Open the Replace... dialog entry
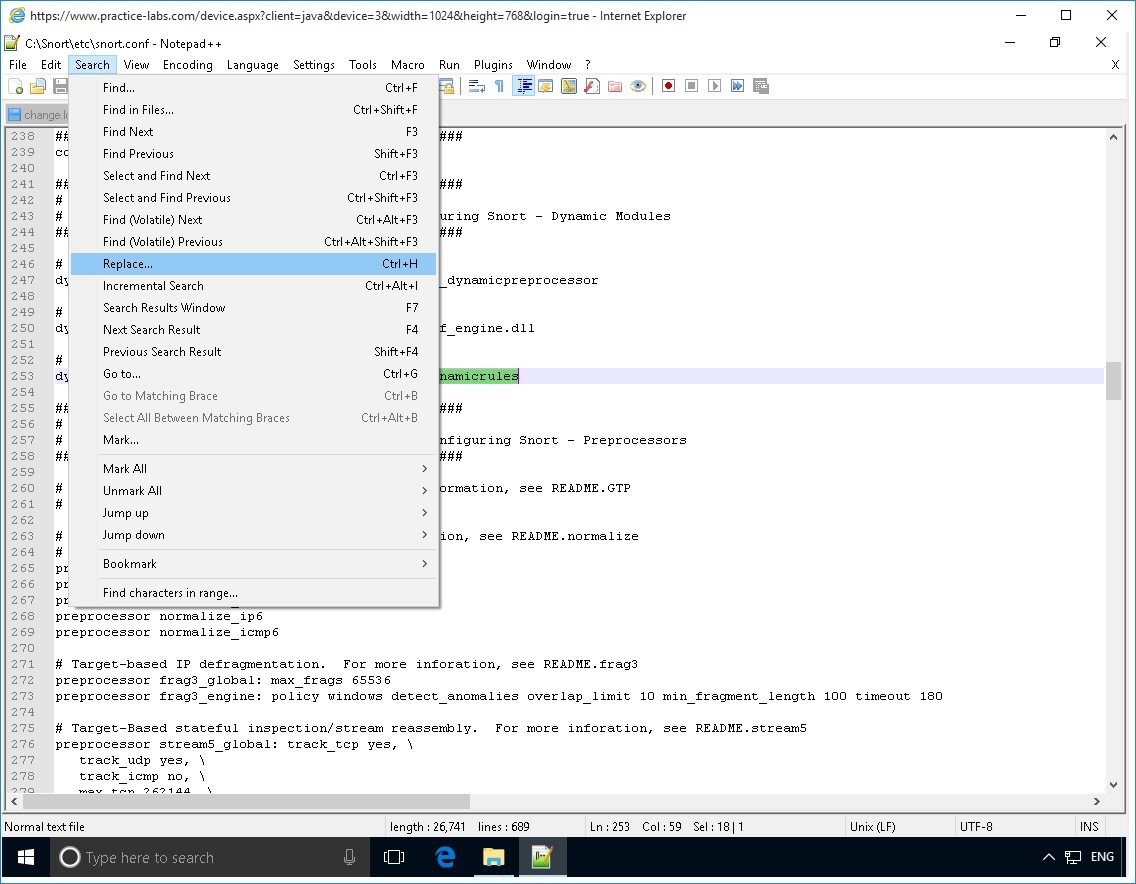 (x=254, y=264)
